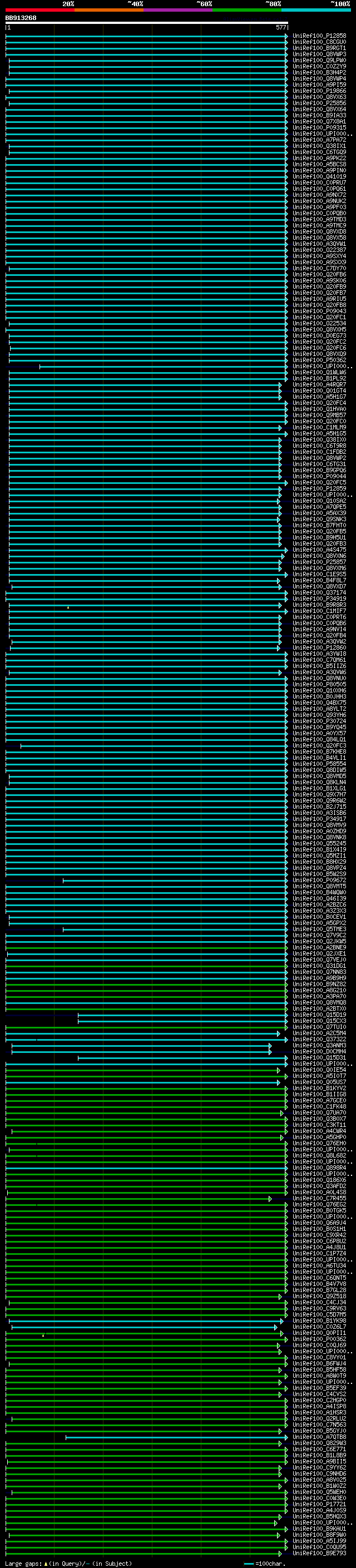356x1568 pixels.
Task: Select label UniRef100_P30724
Action: tap(319, 721)
